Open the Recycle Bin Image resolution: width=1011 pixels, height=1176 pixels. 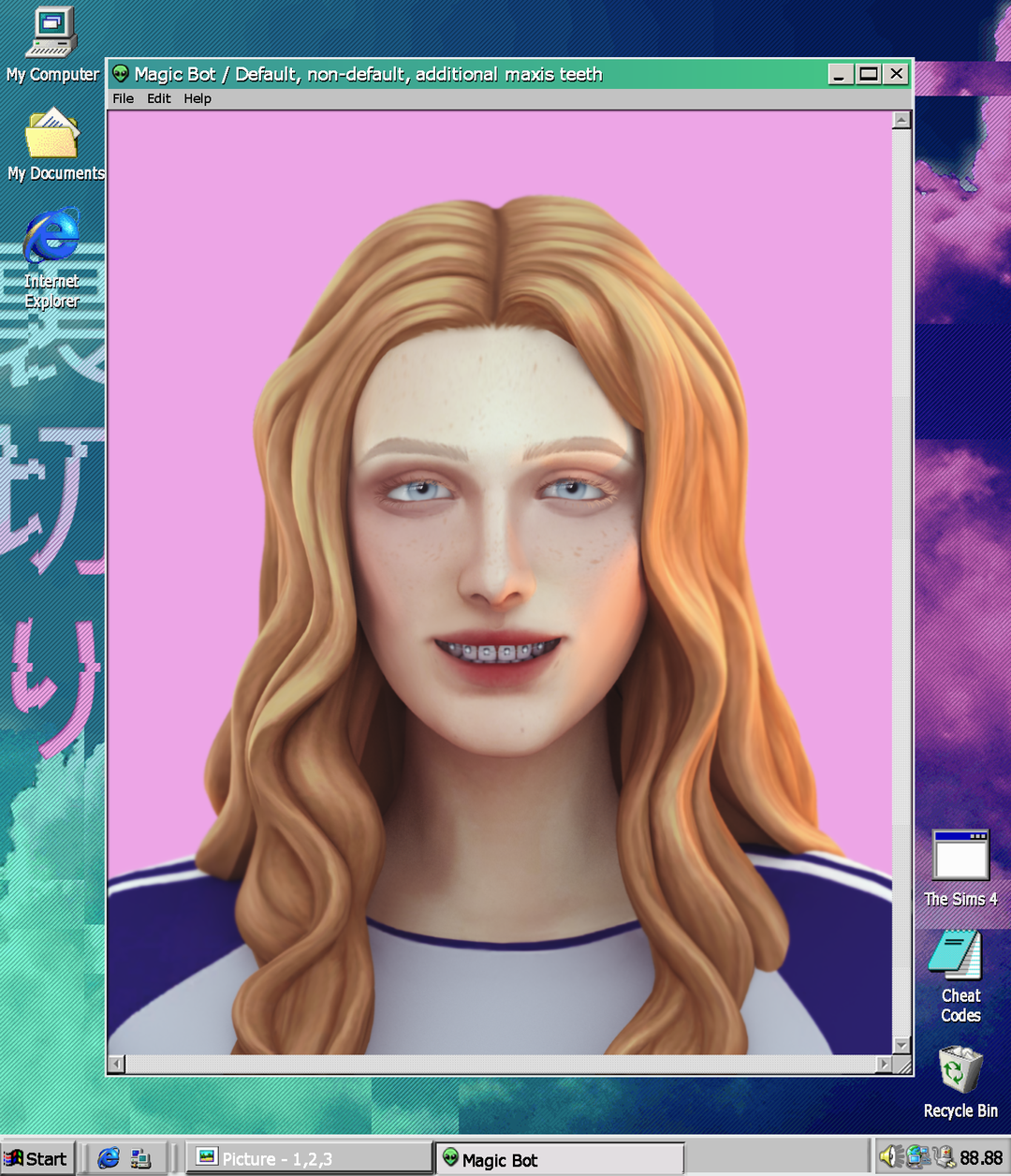coord(960,1069)
